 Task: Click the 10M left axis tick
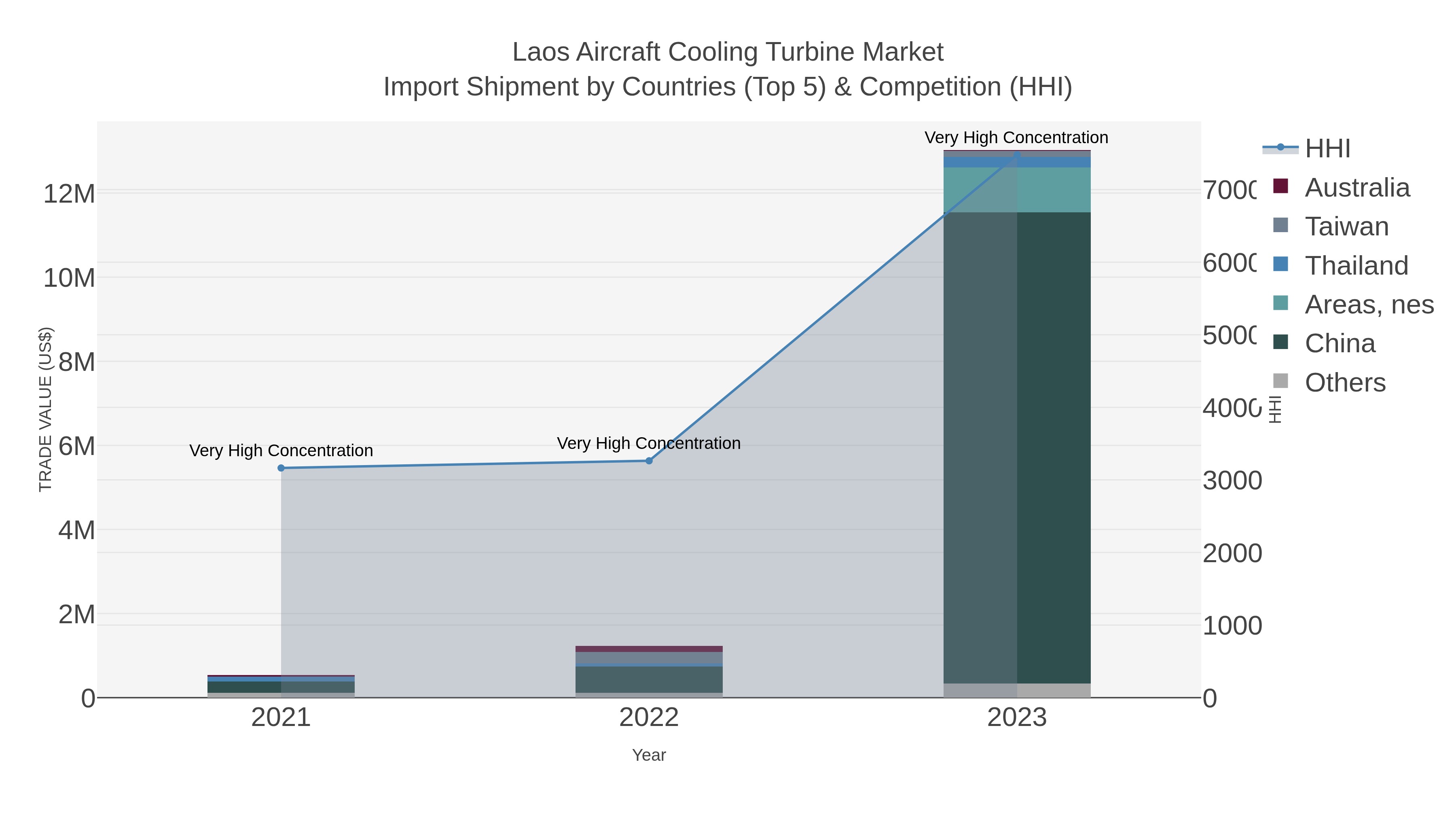pos(69,278)
